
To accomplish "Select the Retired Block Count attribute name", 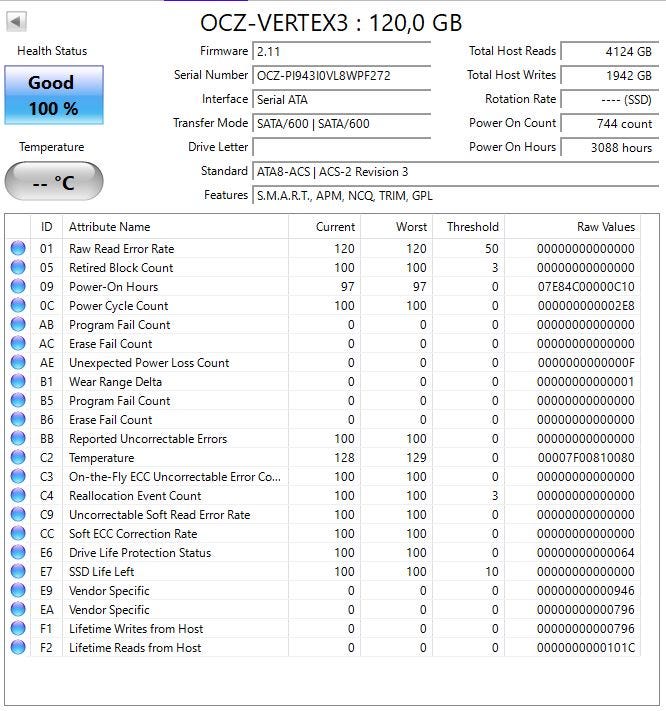I will [121, 268].
